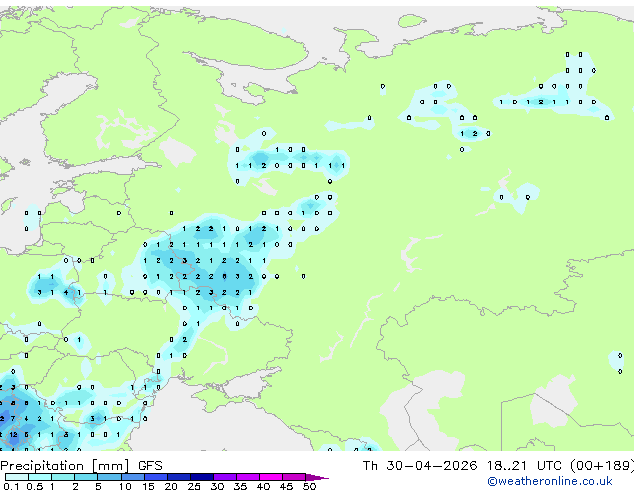The image size is (634, 490).
Task: Click the '(00+189)' forecast offset text
Action: (x=602, y=466)
